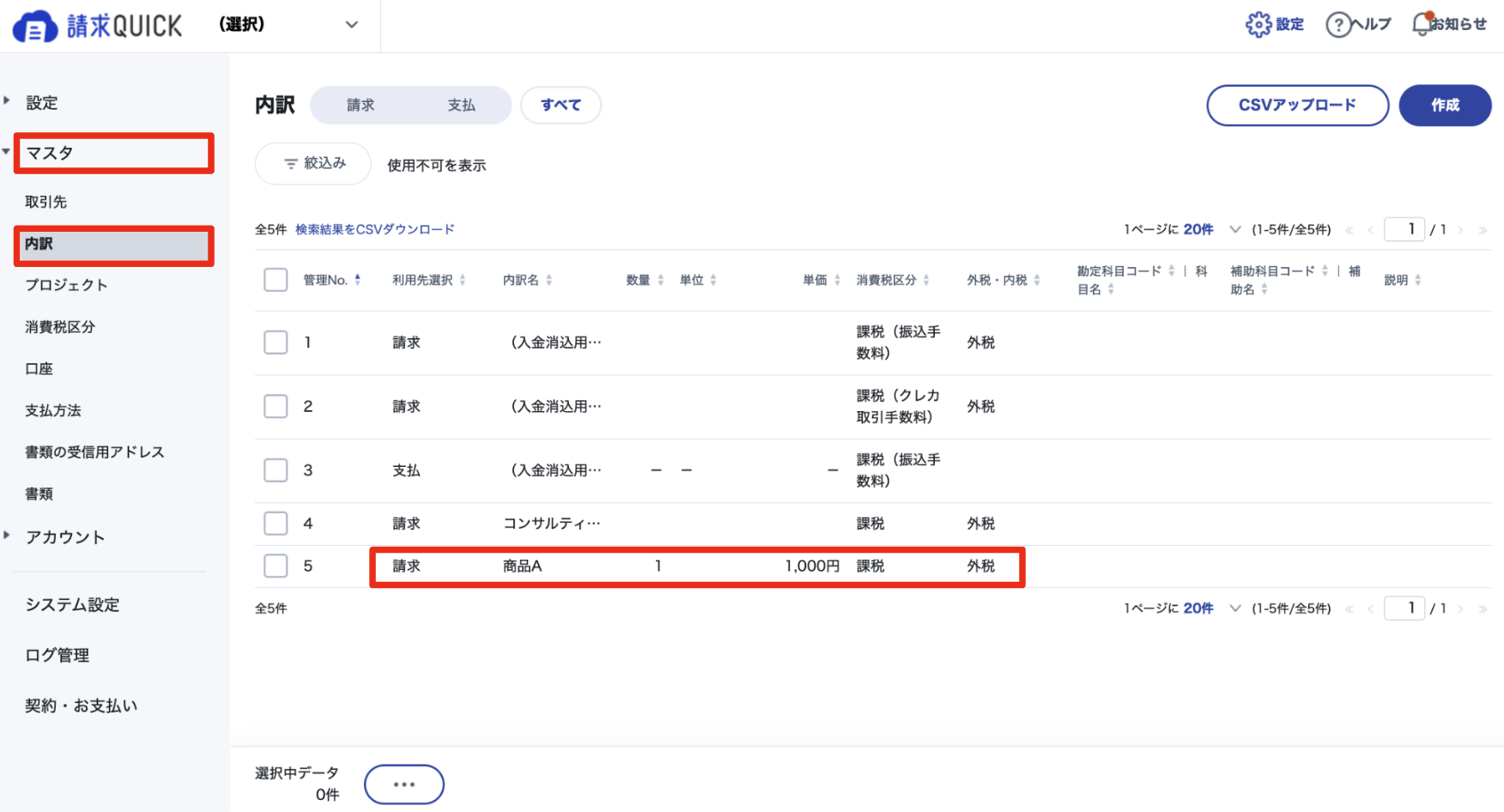Viewport: 1504px width, 812px height.
Task: Click the CSVアップロード button
Action: pyautogui.click(x=1297, y=105)
